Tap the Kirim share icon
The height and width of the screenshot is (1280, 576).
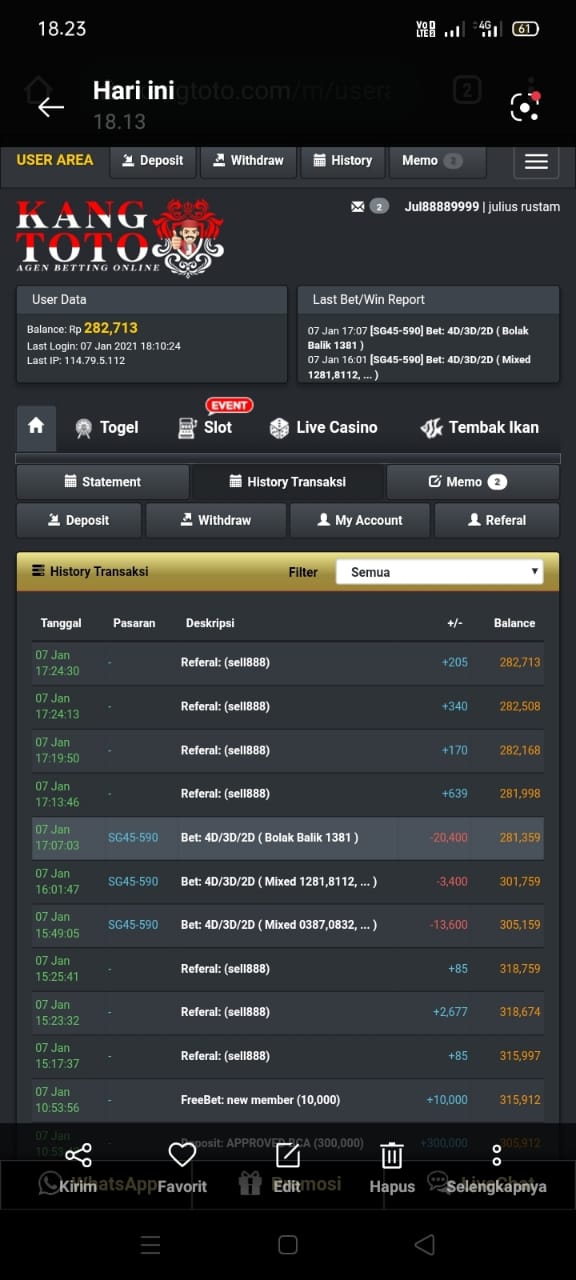pyautogui.click(x=78, y=1156)
